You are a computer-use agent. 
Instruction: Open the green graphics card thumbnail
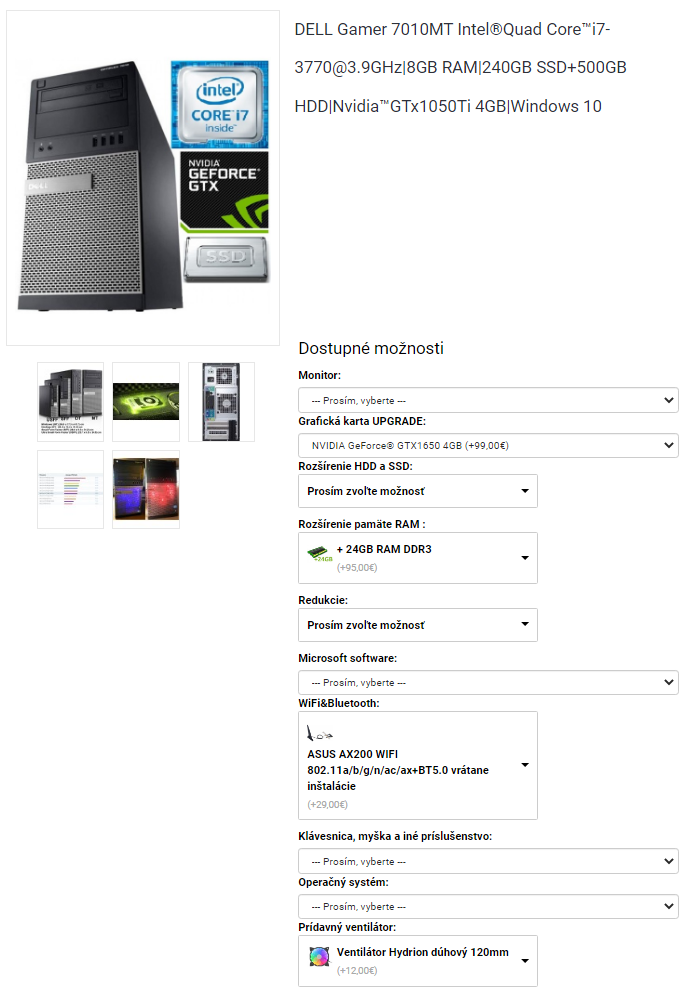click(x=146, y=402)
